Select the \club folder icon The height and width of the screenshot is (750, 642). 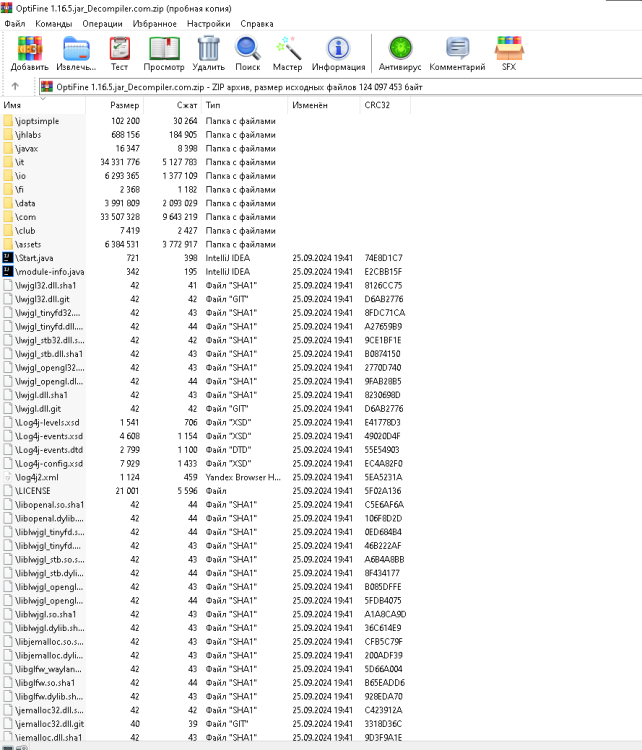[8, 231]
